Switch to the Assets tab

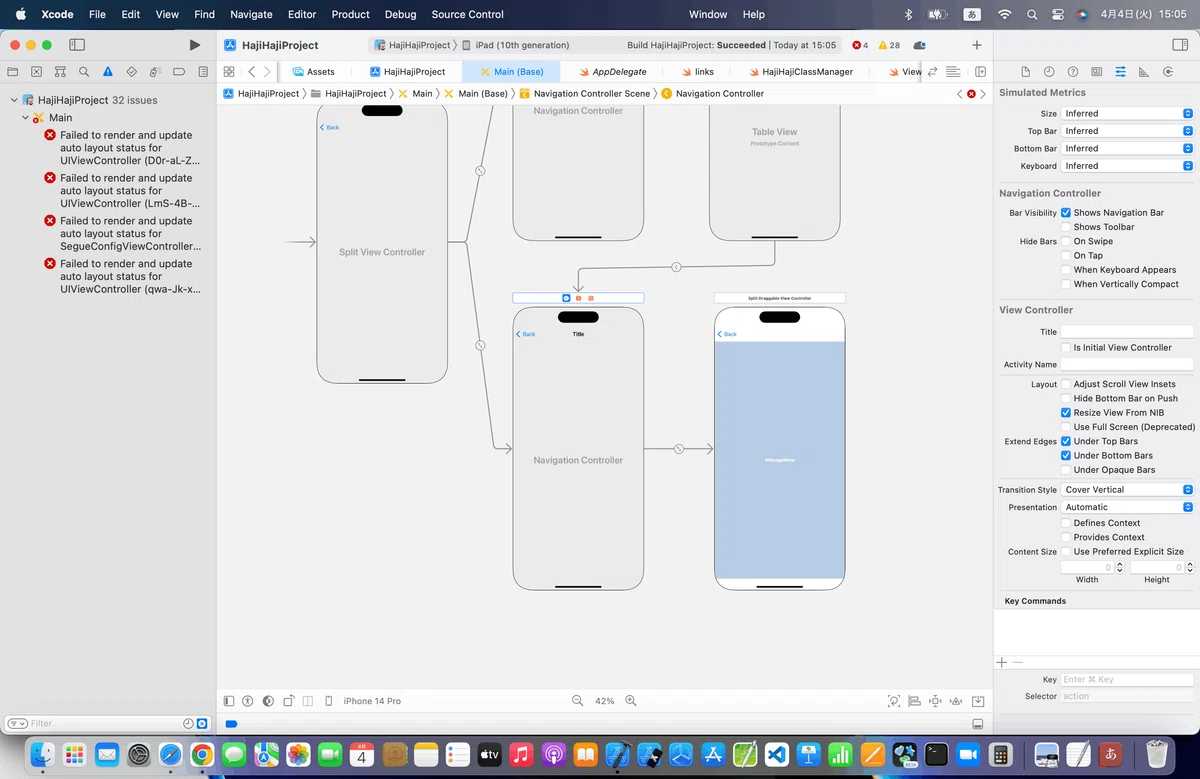(x=313, y=72)
